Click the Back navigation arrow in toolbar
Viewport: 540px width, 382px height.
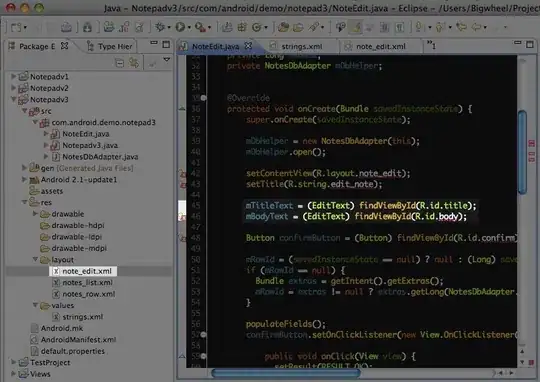pos(477,27)
